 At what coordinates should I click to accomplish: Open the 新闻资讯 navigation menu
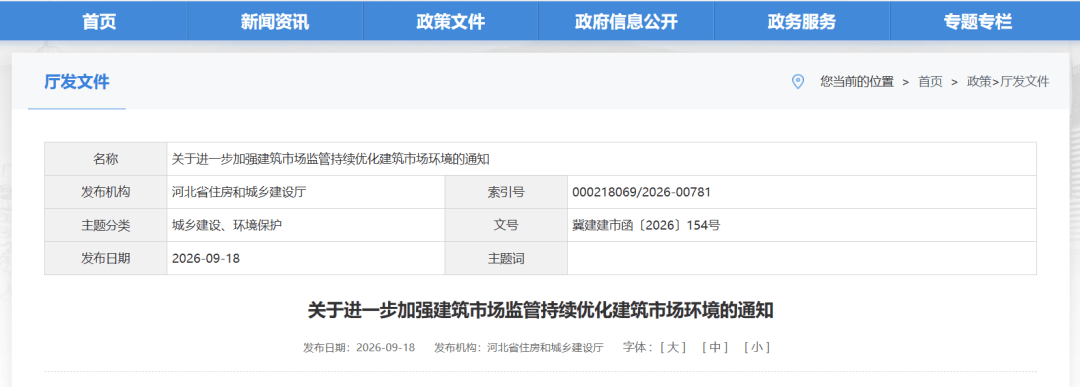[275, 21]
